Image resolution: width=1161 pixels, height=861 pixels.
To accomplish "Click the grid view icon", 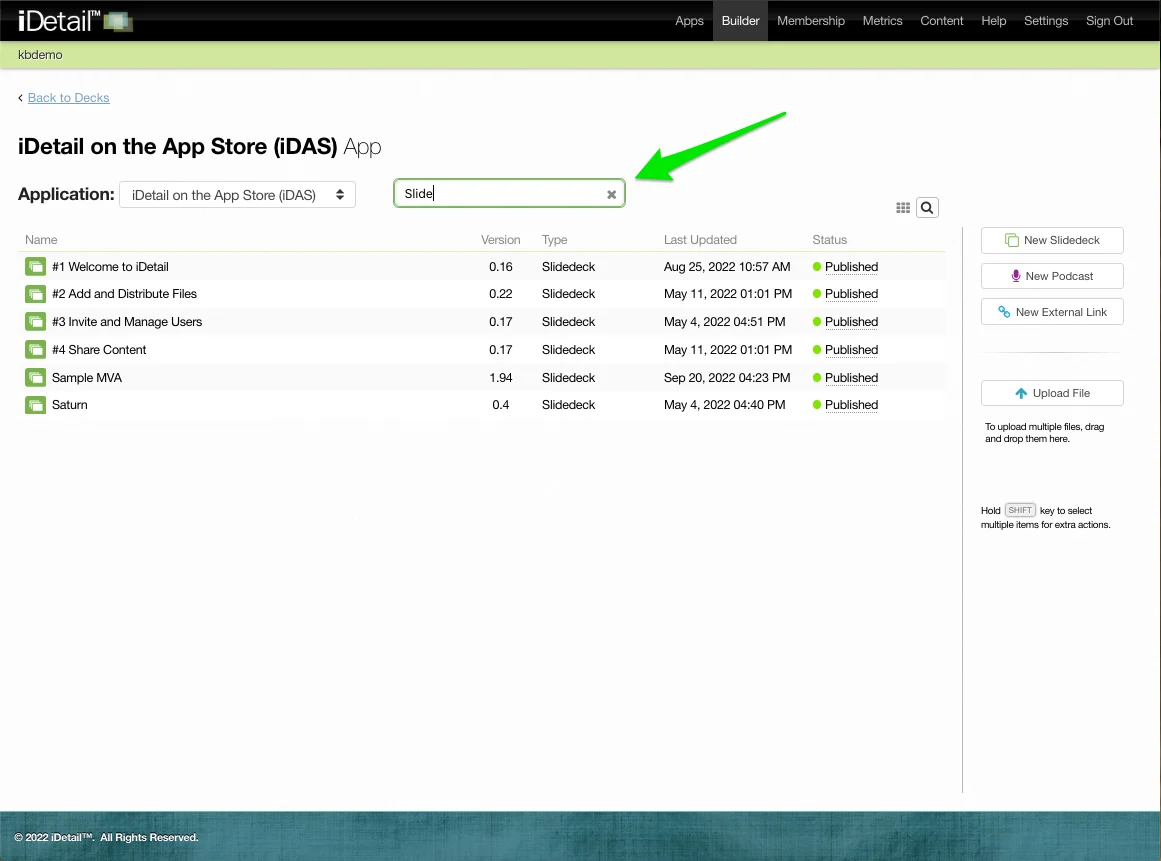I will click(x=903, y=208).
